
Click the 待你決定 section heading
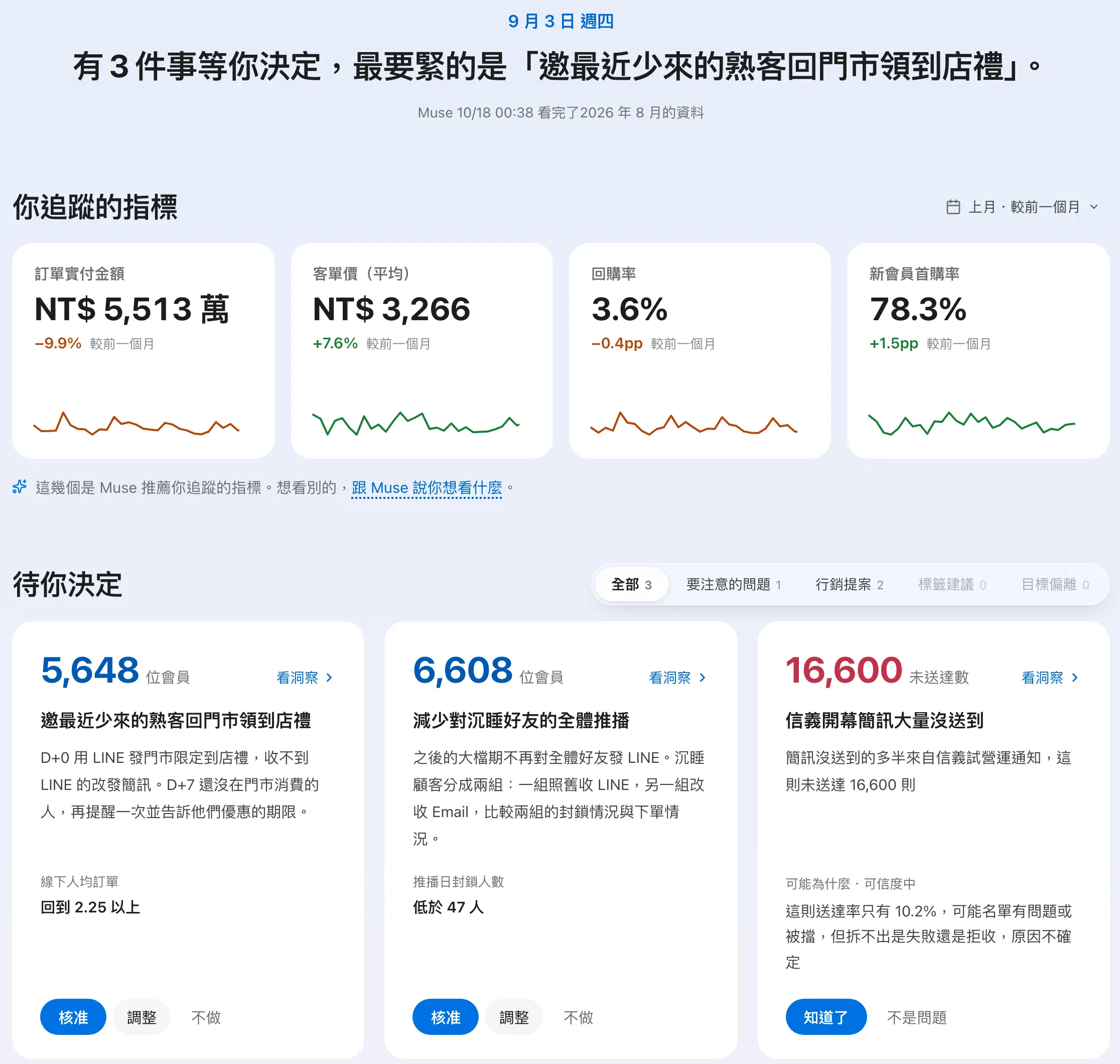coord(67,584)
